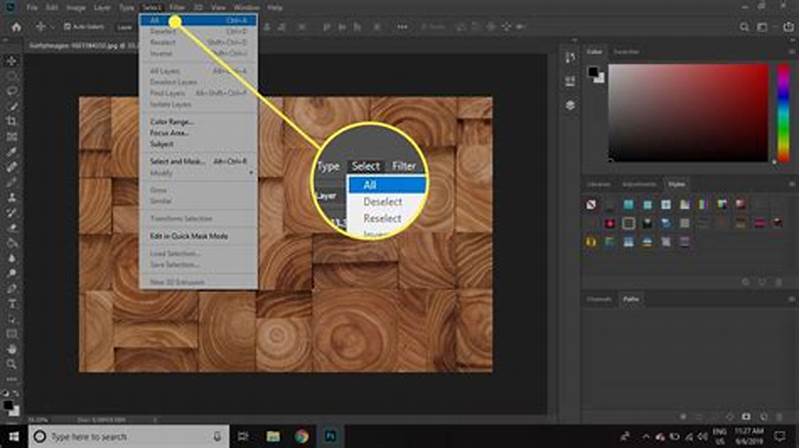Open the collapsed Properties panel icon
The width and height of the screenshot is (800, 448).
(x=570, y=82)
